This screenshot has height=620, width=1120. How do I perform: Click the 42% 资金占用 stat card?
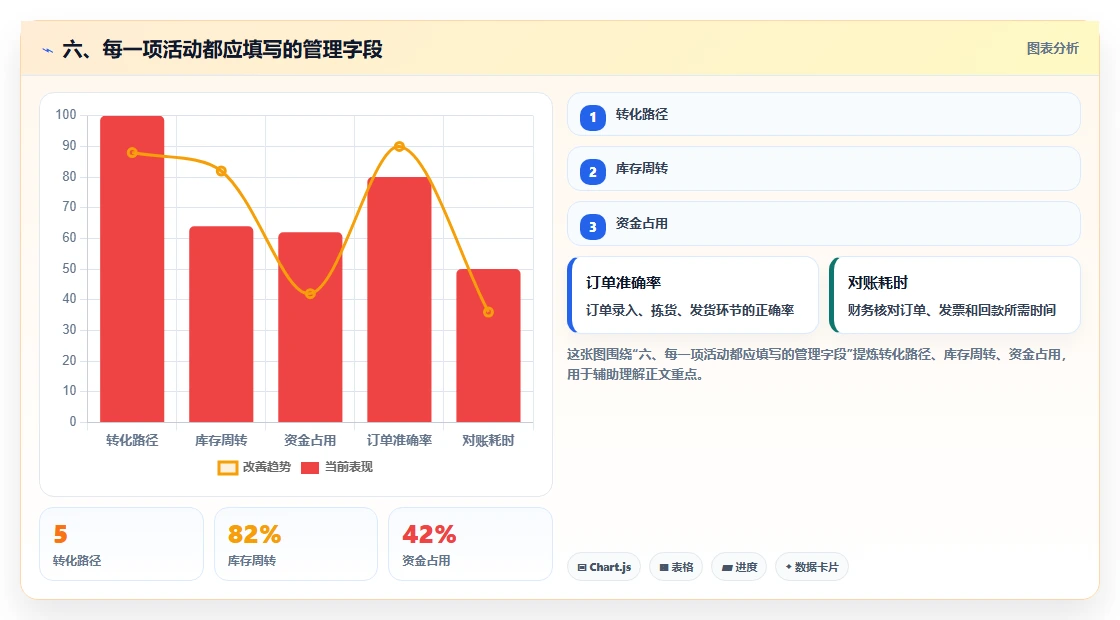click(x=470, y=544)
